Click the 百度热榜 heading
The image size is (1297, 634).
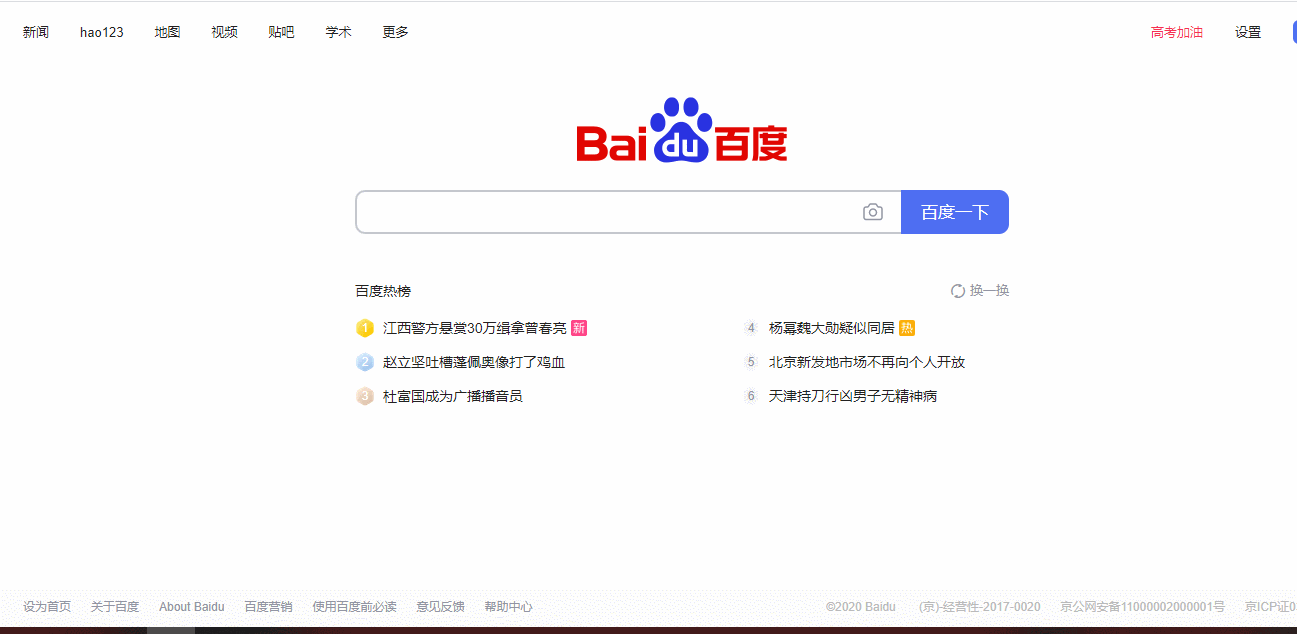click(383, 291)
